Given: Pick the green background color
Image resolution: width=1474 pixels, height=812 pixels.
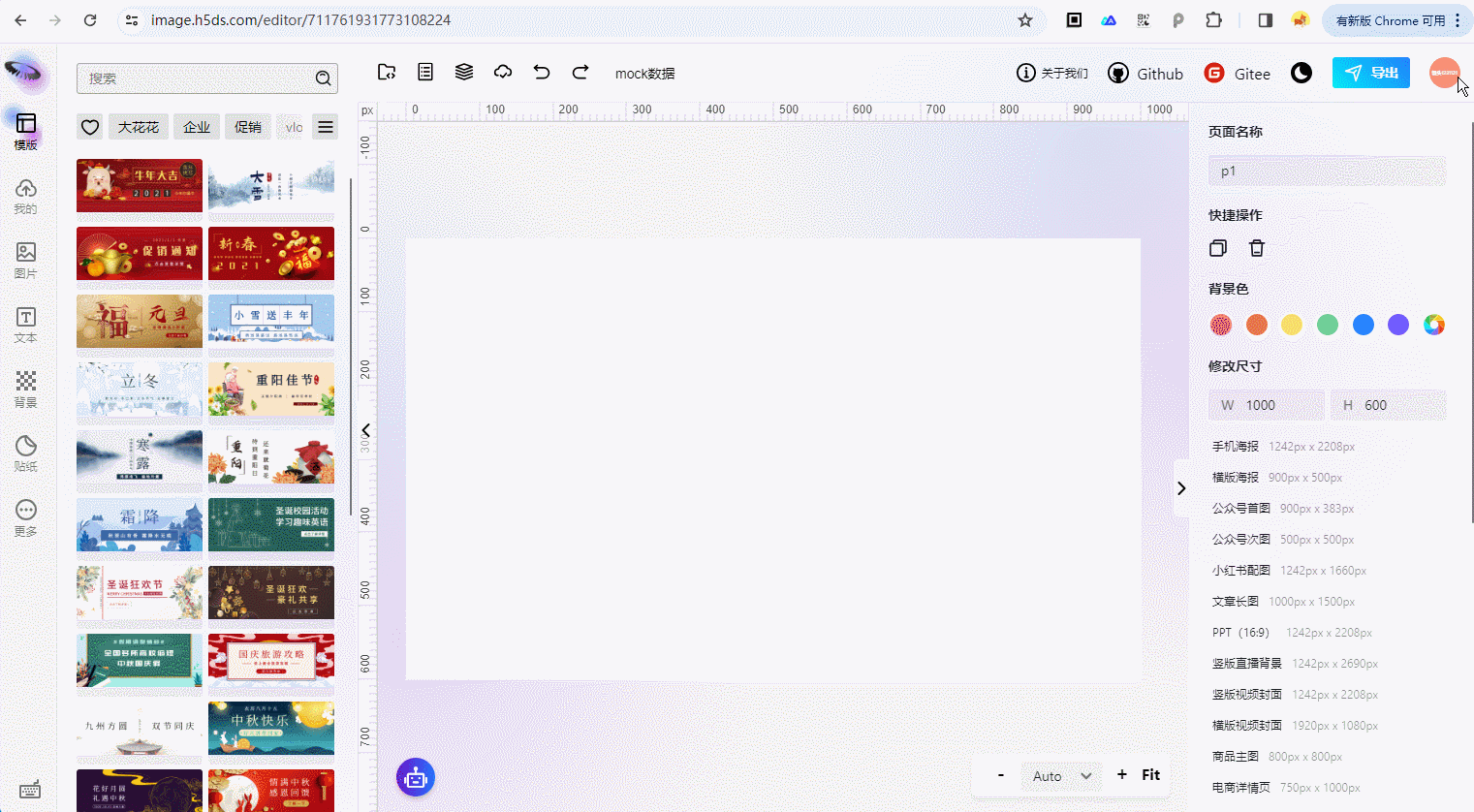Looking at the screenshot, I should (1328, 326).
